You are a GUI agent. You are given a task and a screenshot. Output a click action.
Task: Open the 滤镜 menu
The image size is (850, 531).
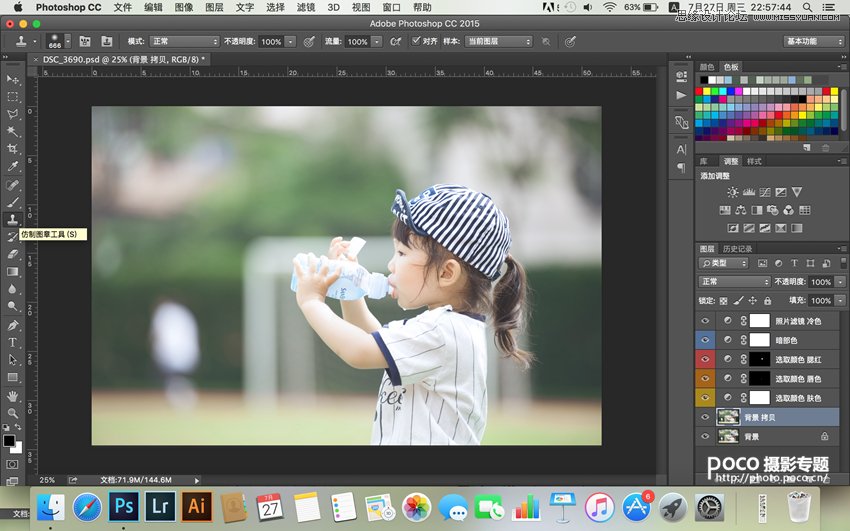(x=306, y=7)
